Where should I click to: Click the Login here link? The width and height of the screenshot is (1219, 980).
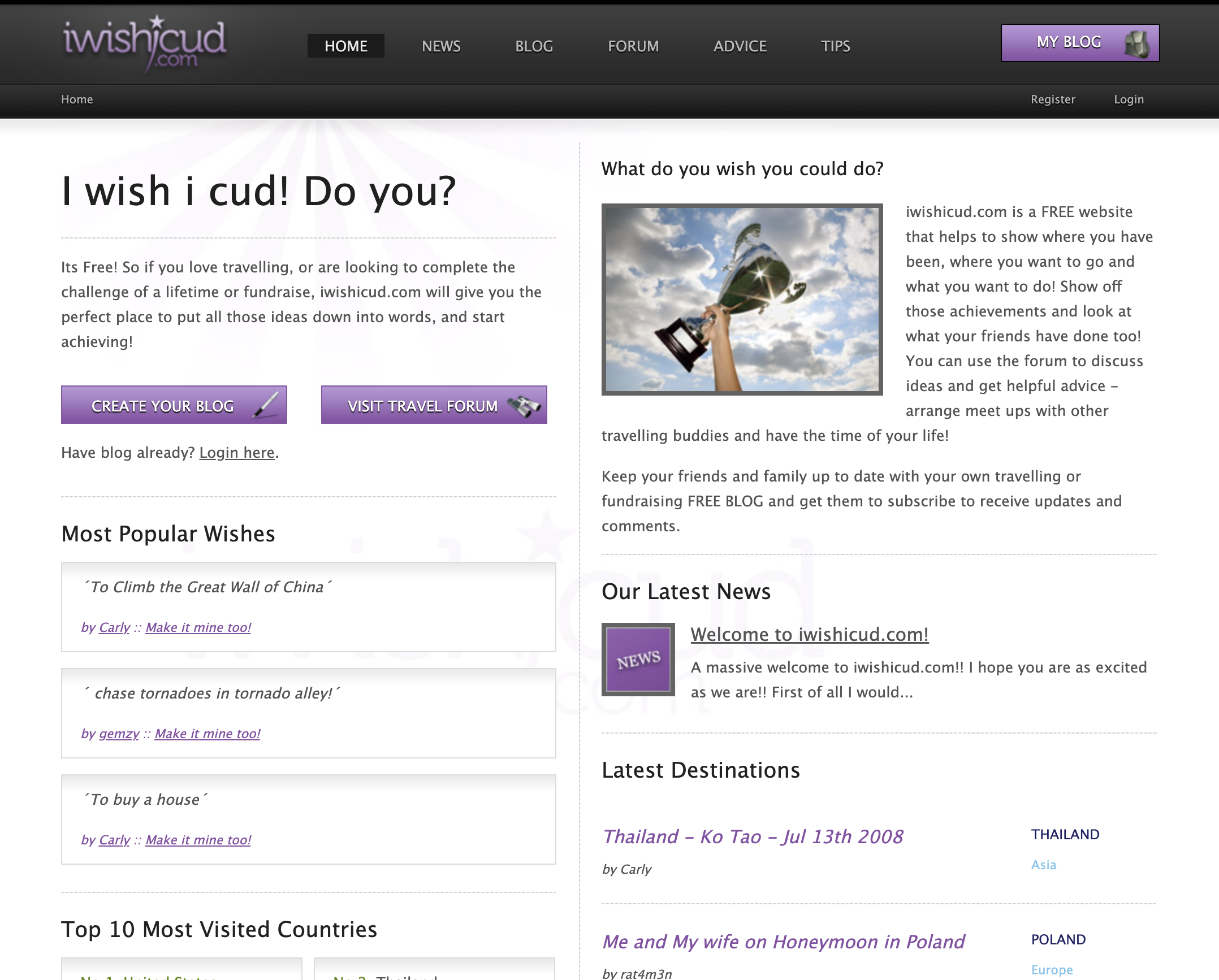coord(236,452)
